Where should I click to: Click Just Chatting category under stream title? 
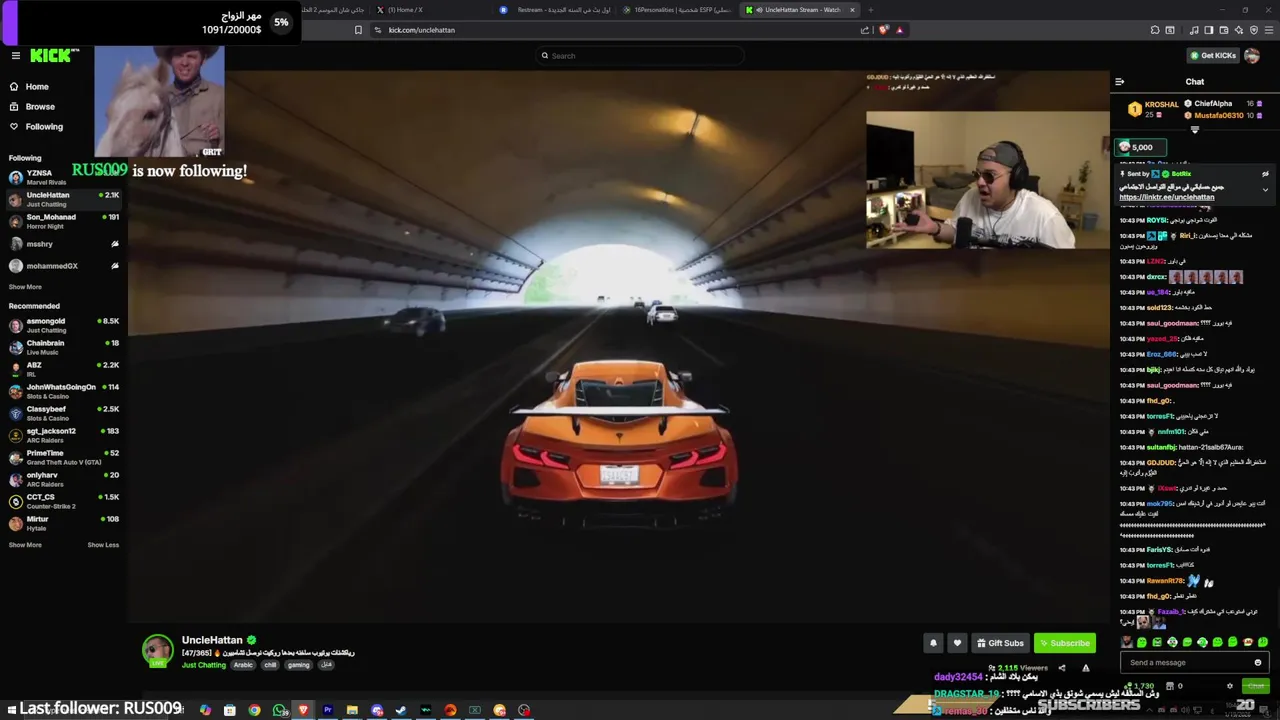tap(204, 665)
